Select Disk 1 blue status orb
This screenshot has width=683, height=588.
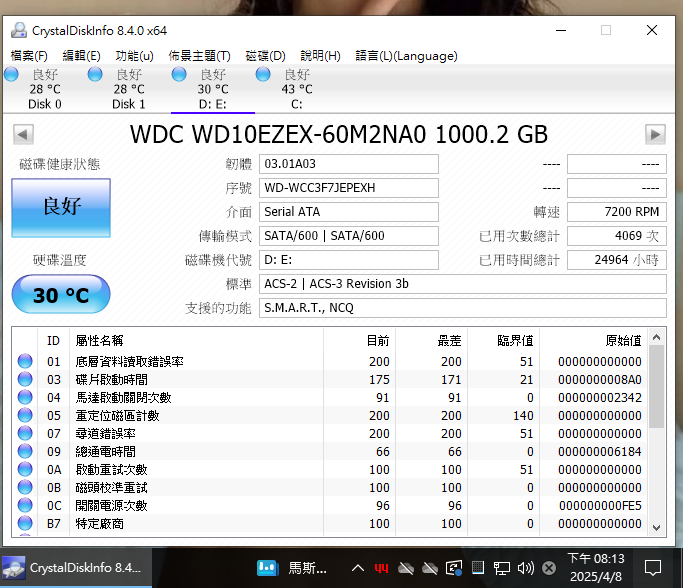[x=95, y=74]
